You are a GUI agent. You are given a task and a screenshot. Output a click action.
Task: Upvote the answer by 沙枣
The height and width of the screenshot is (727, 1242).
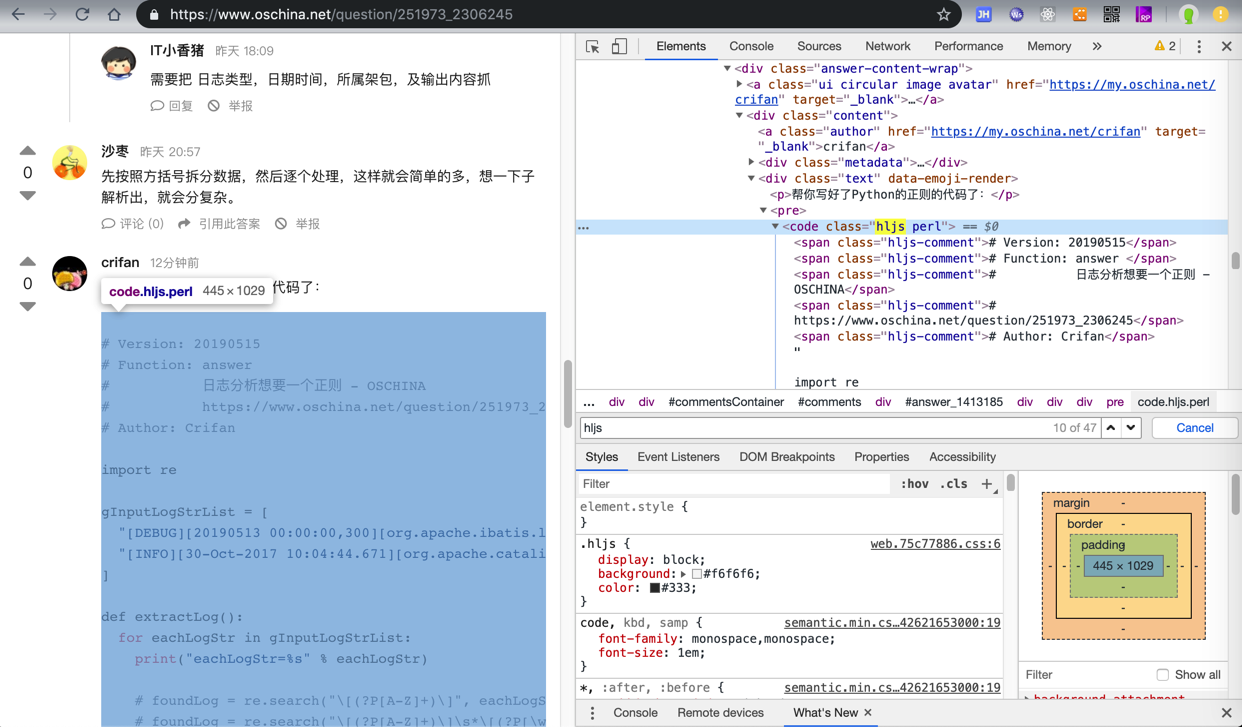28,151
